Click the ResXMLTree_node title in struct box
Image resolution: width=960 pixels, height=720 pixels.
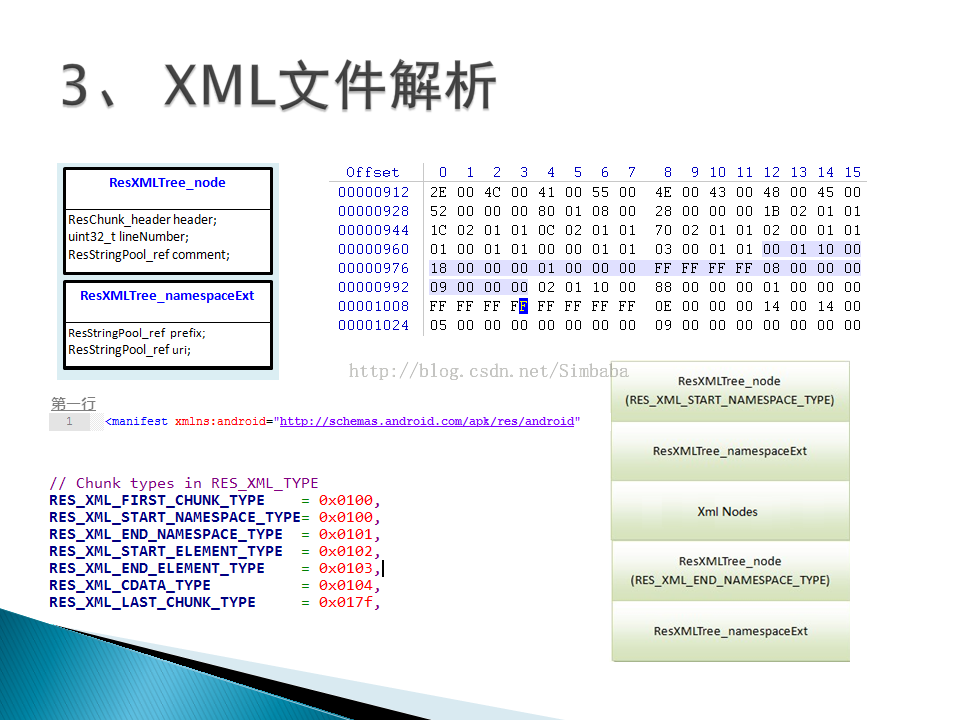pyautogui.click(x=167, y=182)
